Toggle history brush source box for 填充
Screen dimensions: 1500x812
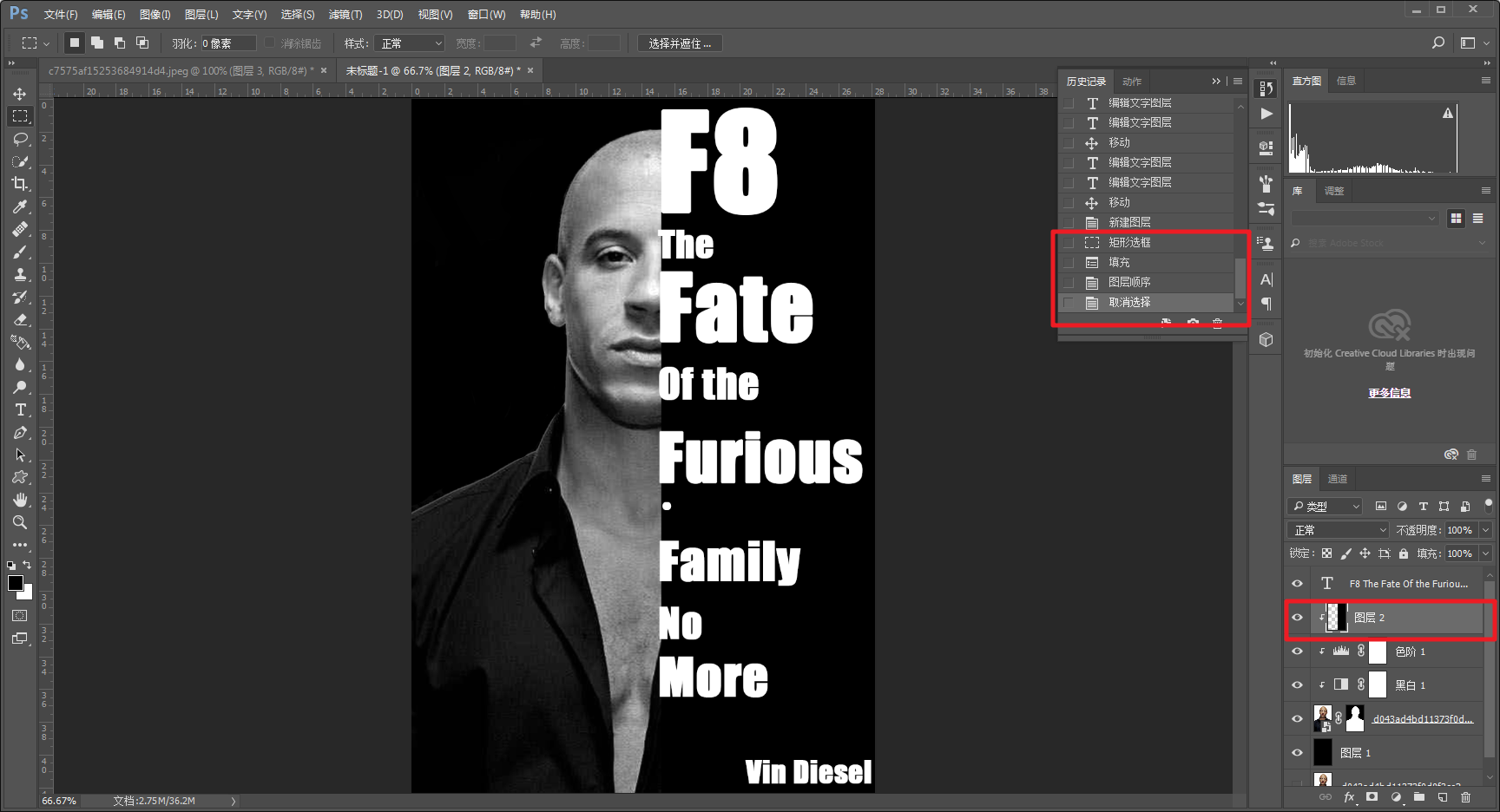[1069, 263]
